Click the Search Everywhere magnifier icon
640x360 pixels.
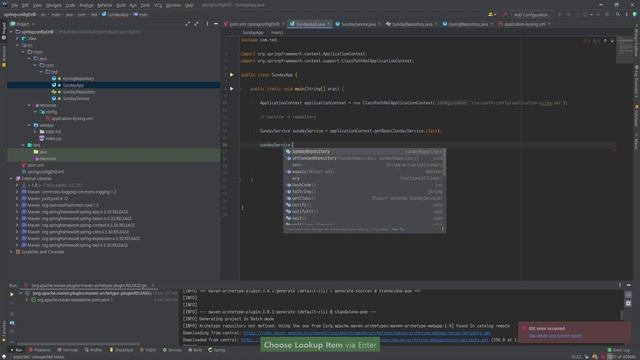(618, 14)
